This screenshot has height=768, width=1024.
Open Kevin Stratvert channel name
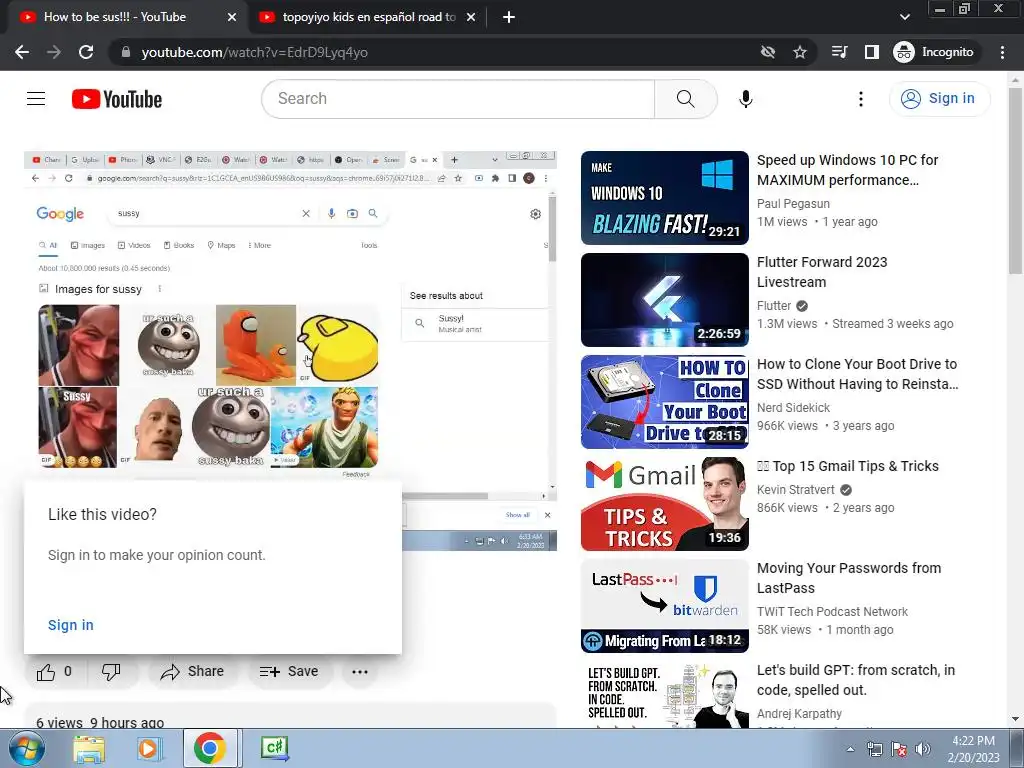[795, 490]
